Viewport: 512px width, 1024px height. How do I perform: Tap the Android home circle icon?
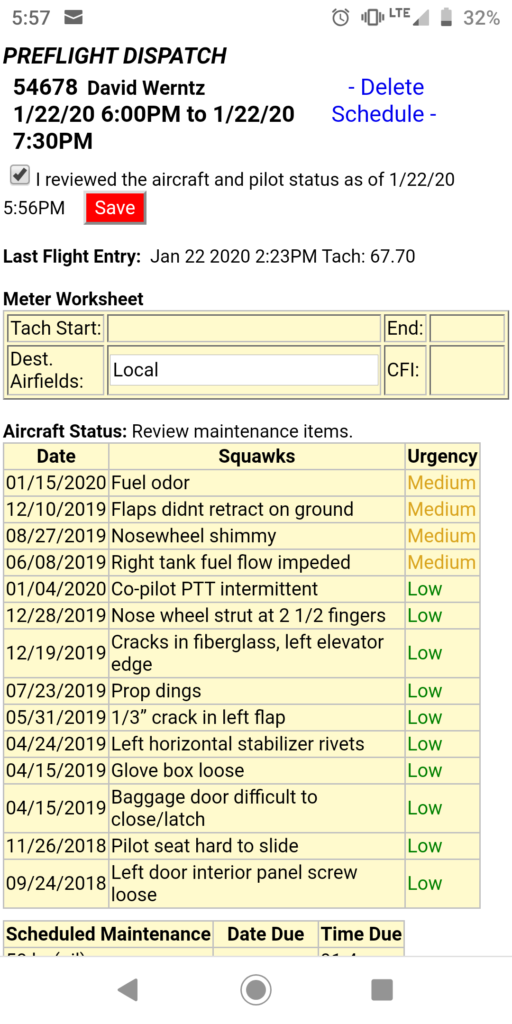(x=256, y=990)
